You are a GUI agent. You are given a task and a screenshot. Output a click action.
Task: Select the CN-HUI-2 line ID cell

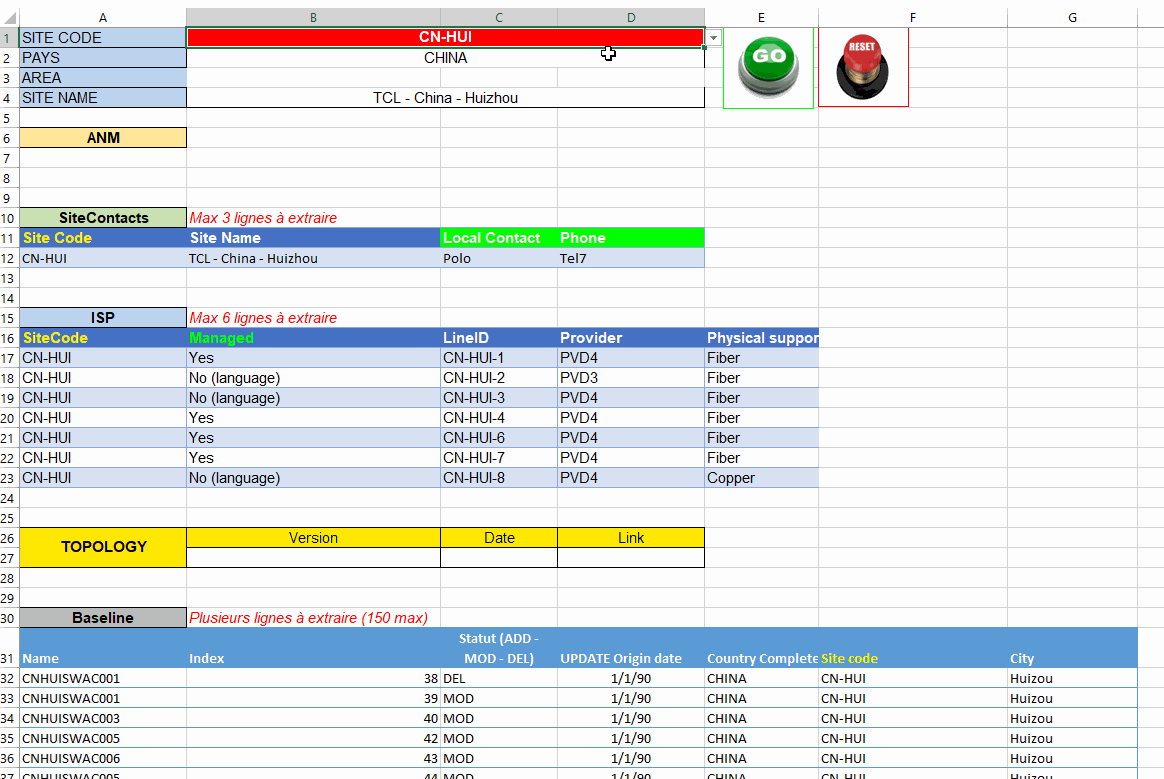[x=498, y=378]
